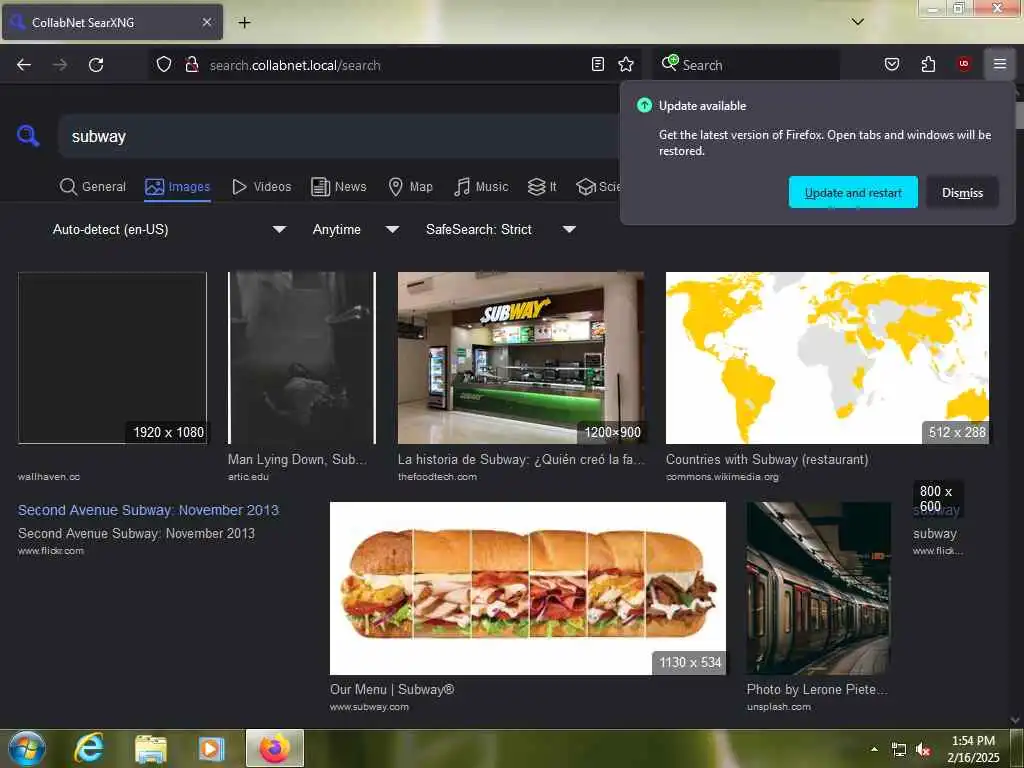1024x768 pixels.
Task: Open the Subway restaurant storefront image
Action: [x=520, y=358]
